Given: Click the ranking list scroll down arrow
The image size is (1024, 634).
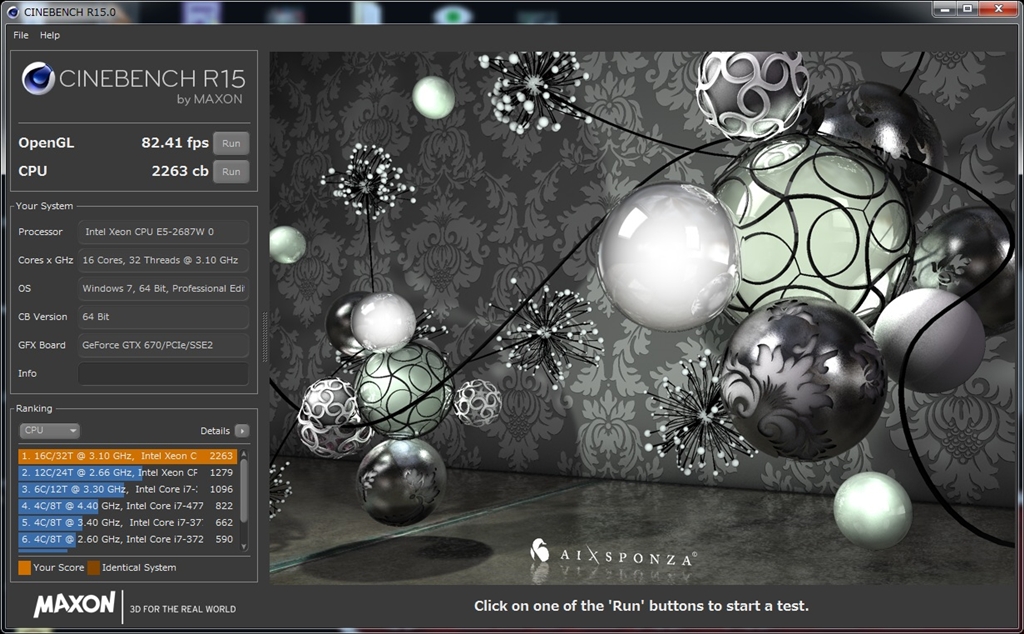Looking at the screenshot, I should (244, 547).
